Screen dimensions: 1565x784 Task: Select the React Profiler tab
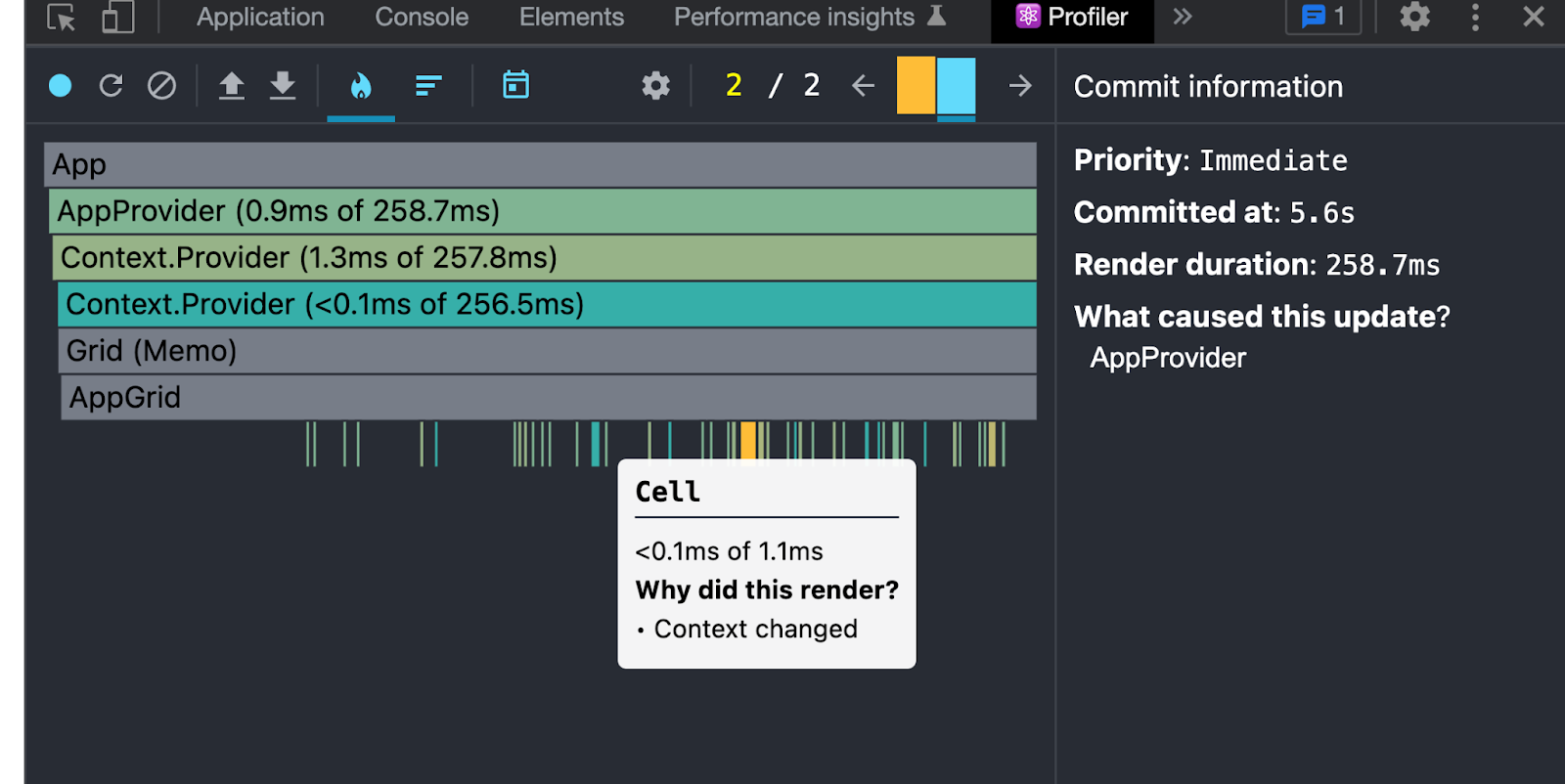coord(1072,17)
